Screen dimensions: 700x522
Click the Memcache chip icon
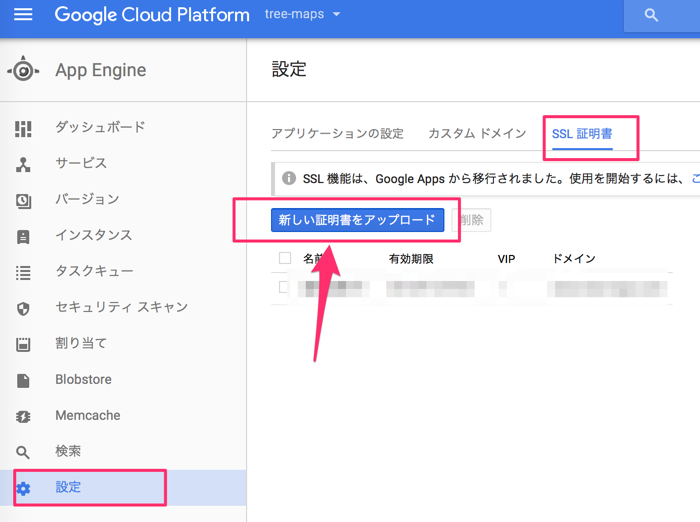pos(23,417)
